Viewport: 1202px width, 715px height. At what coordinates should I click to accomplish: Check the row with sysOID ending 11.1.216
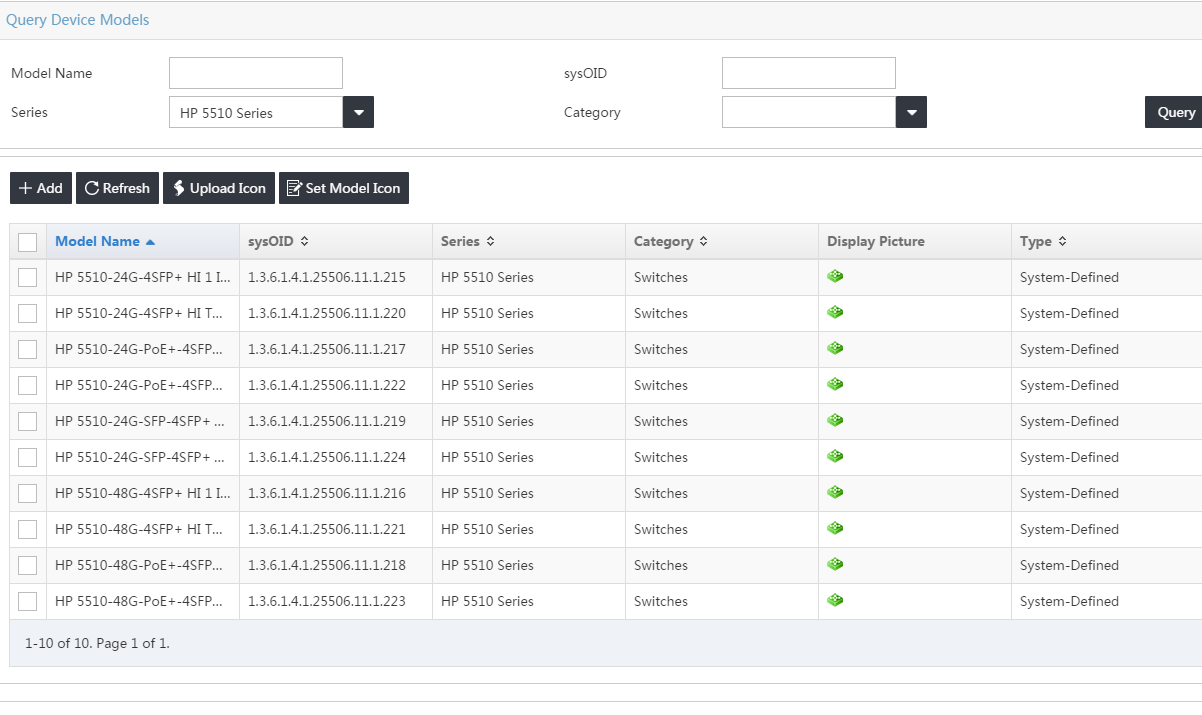(x=28, y=493)
